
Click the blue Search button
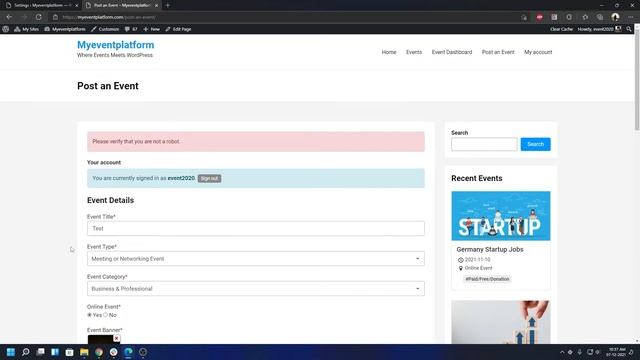pos(535,144)
